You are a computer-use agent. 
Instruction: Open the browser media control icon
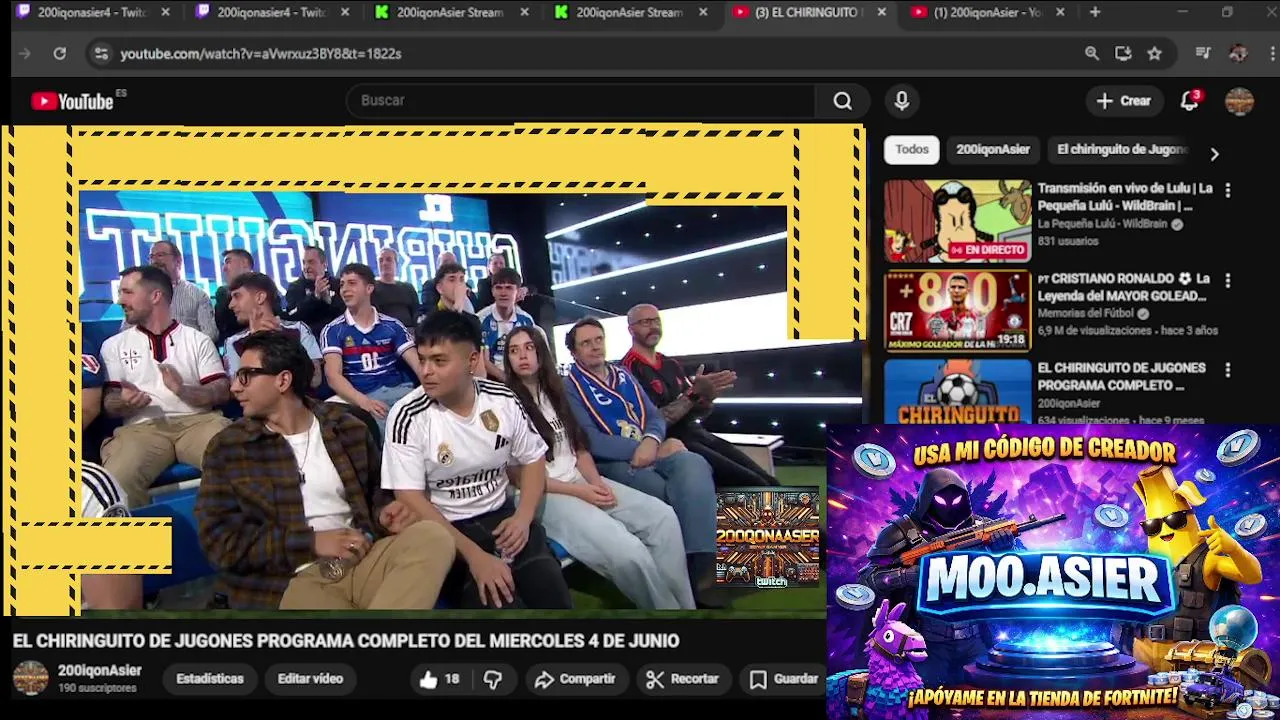(1203, 53)
